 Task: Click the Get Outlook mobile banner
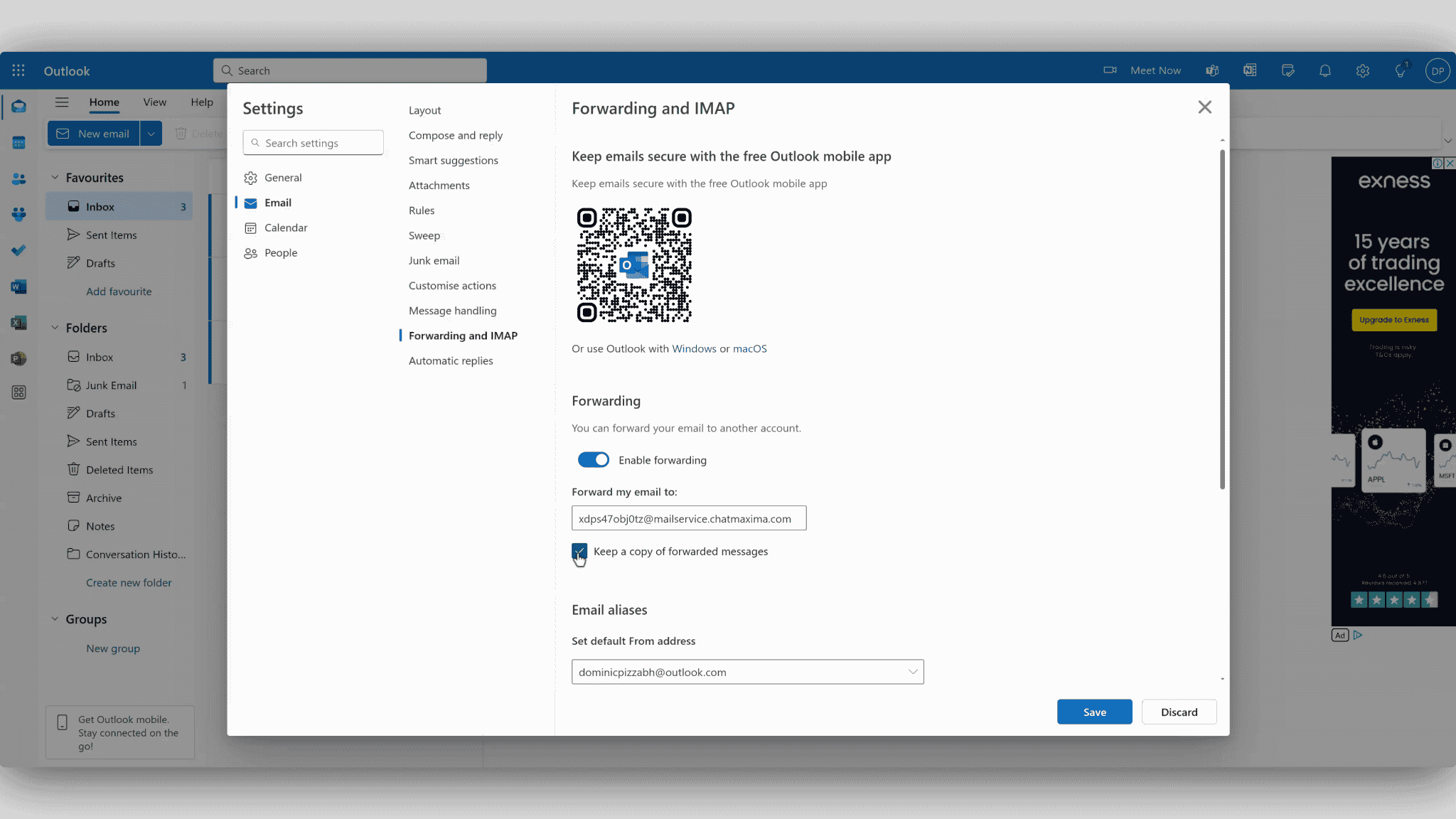[x=120, y=732]
